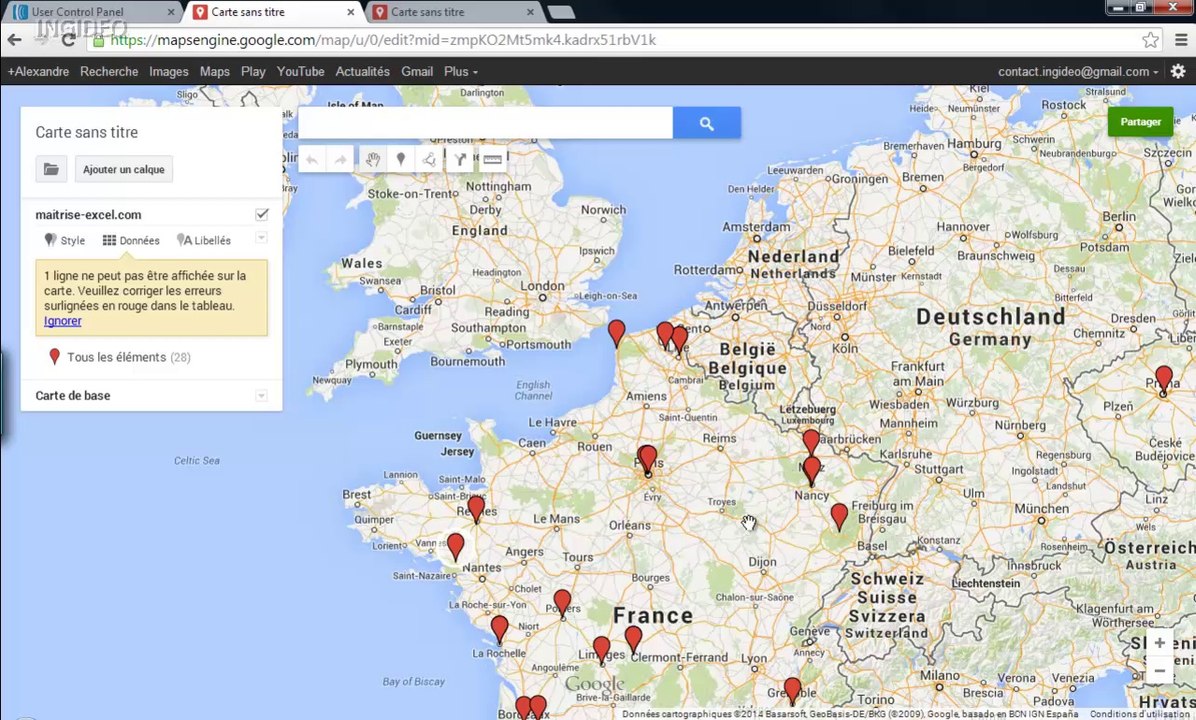Click the Ignorer link in warning

click(x=63, y=321)
